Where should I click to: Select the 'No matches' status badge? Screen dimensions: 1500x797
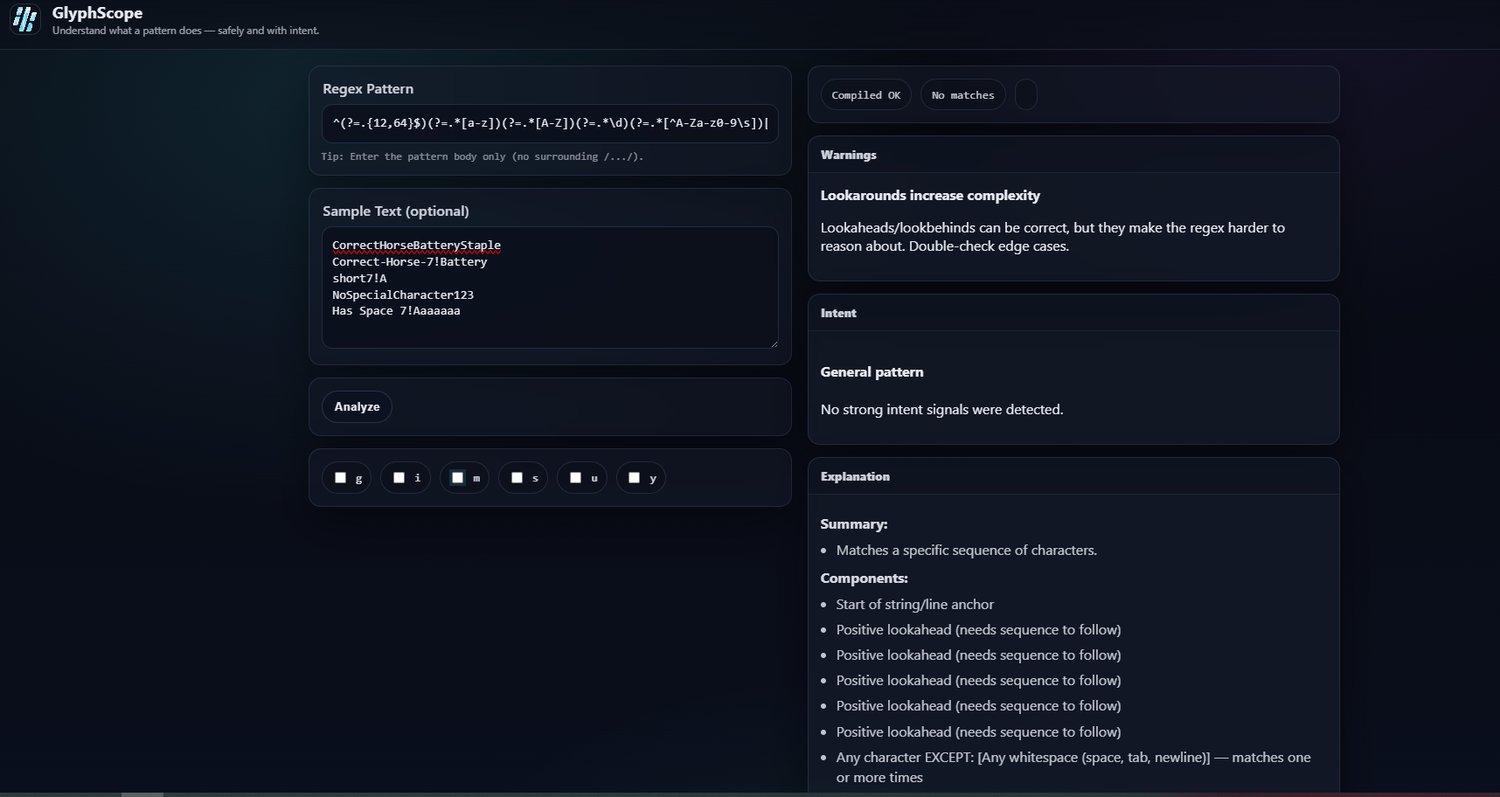[963, 95]
